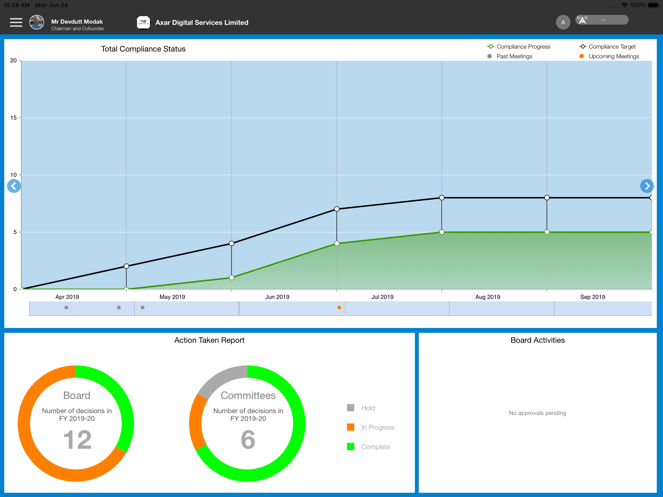Go to previous period with left arrow
663x497 pixels.
14,186
